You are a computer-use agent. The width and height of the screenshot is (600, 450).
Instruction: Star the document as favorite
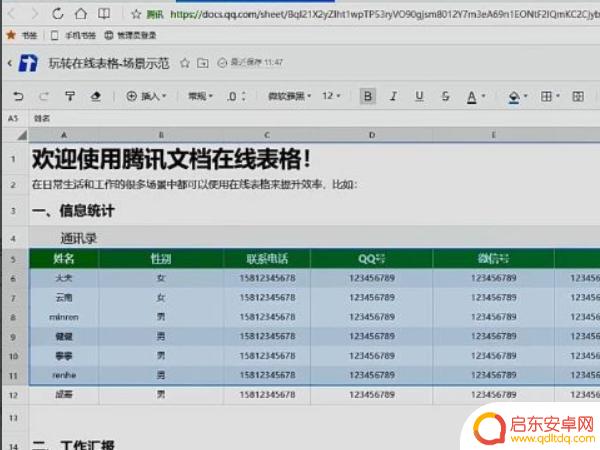tap(185, 63)
